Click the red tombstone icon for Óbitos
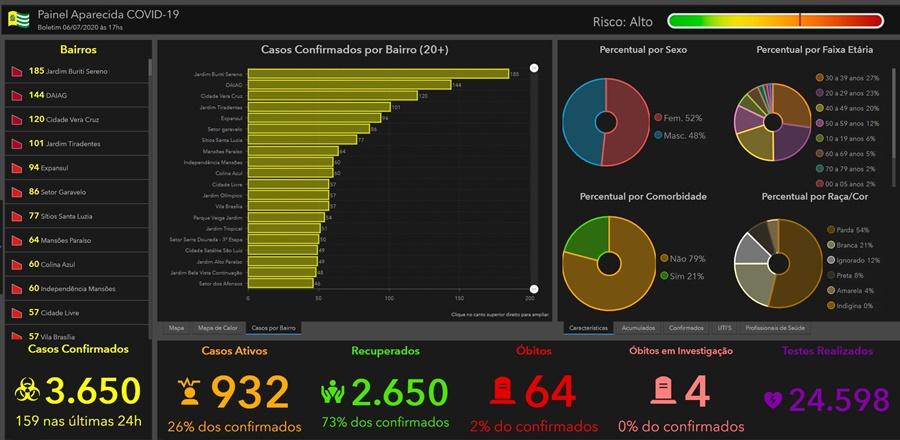 507,391
